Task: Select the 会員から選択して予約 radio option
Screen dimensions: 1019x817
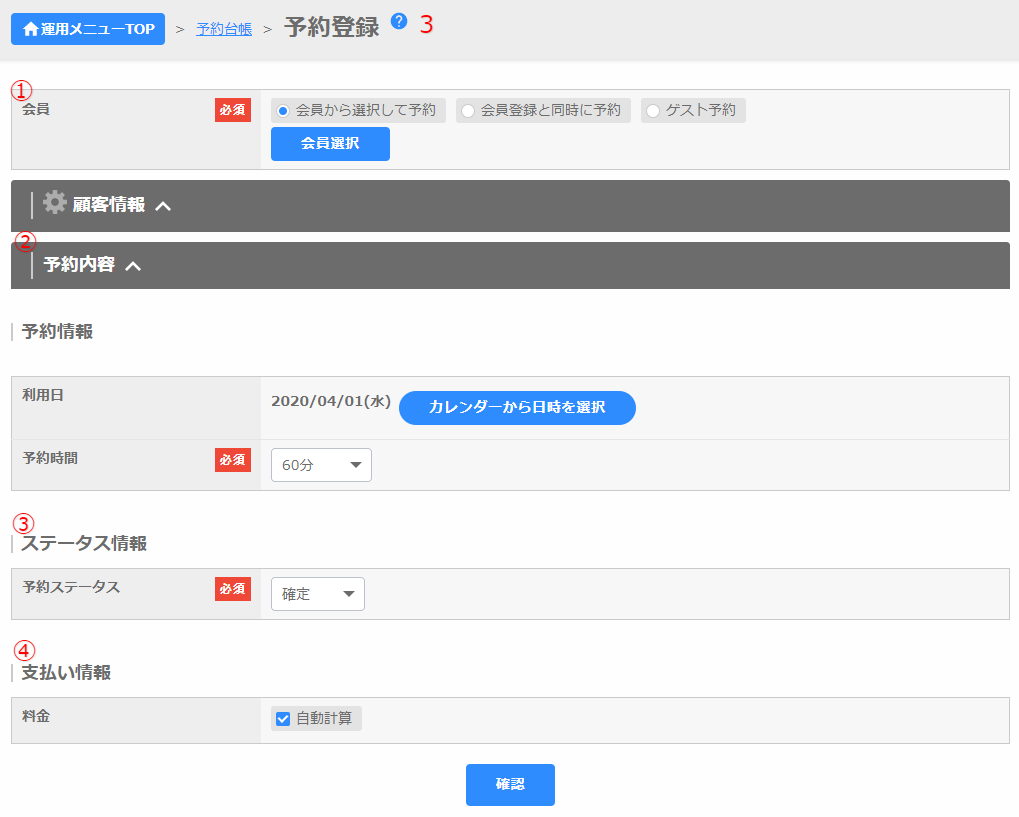Action: click(x=284, y=111)
